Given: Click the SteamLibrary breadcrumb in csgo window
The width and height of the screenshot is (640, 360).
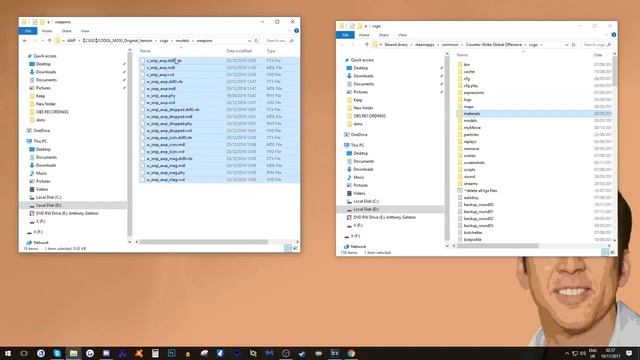Looking at the screenshot, I should tap(396, 45).
